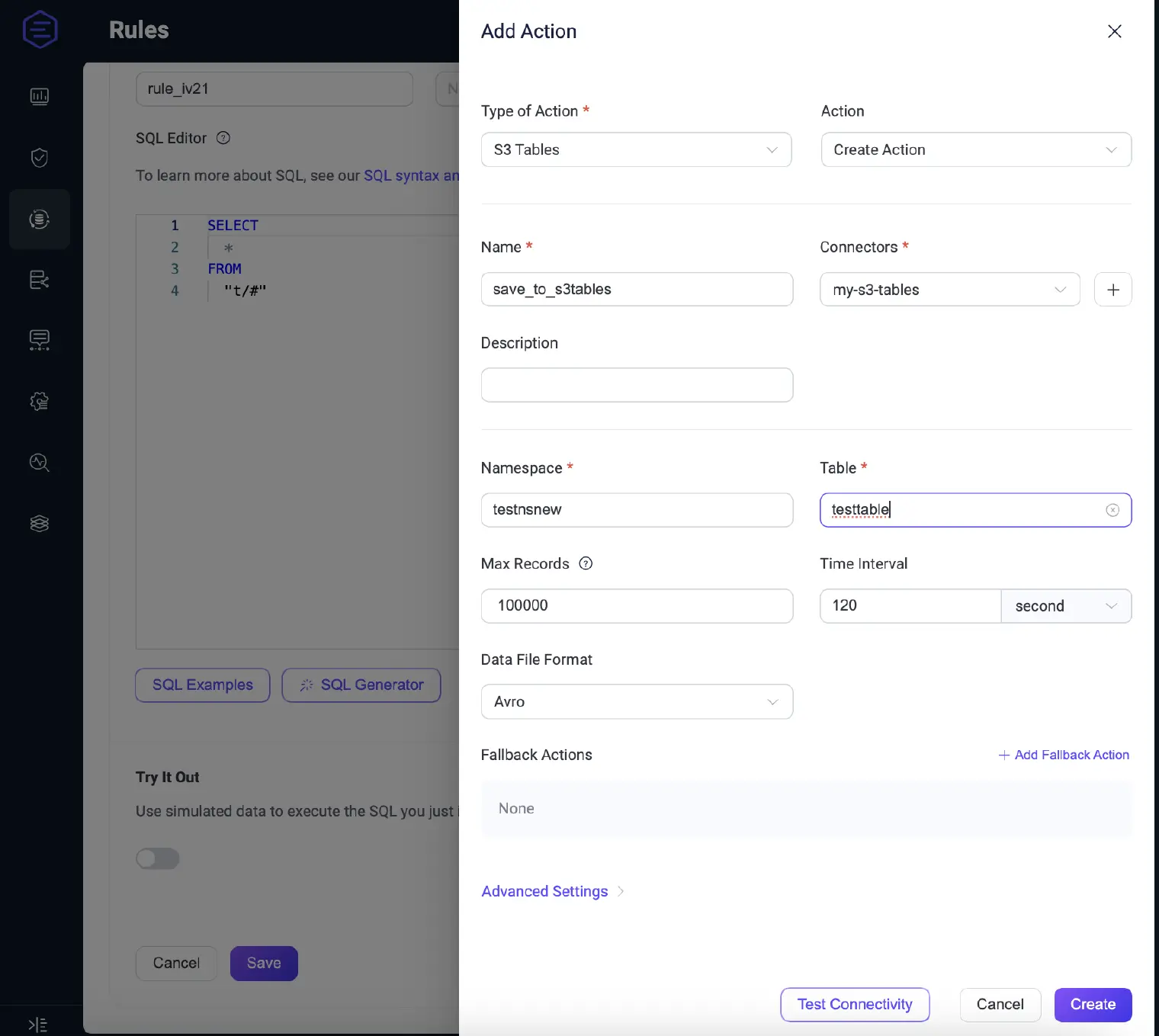Open the Type of Action dropdown
Screen dimensions: 1159x1036
click(x=636, y=150)
